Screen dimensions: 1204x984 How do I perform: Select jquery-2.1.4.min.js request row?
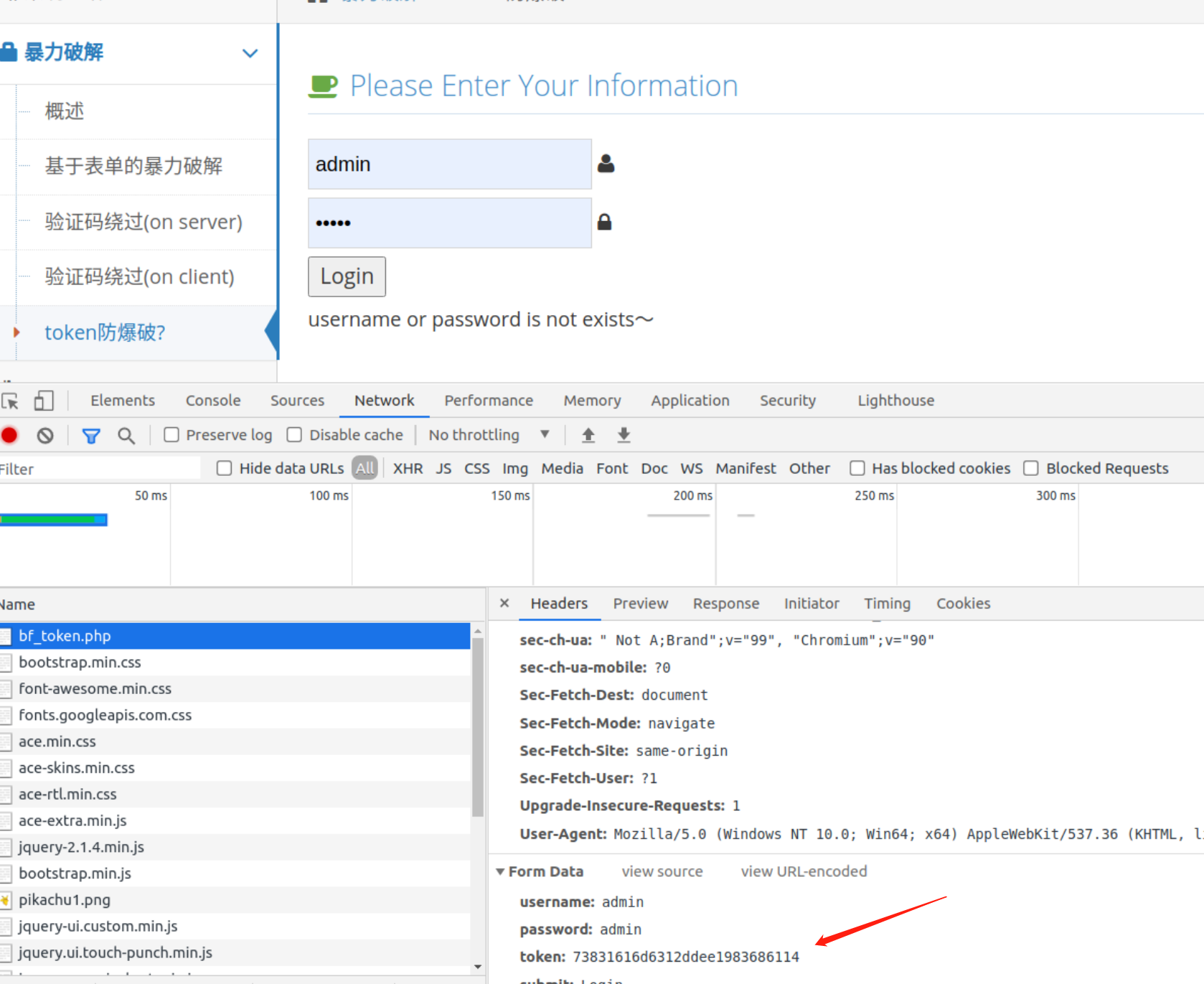235,847
